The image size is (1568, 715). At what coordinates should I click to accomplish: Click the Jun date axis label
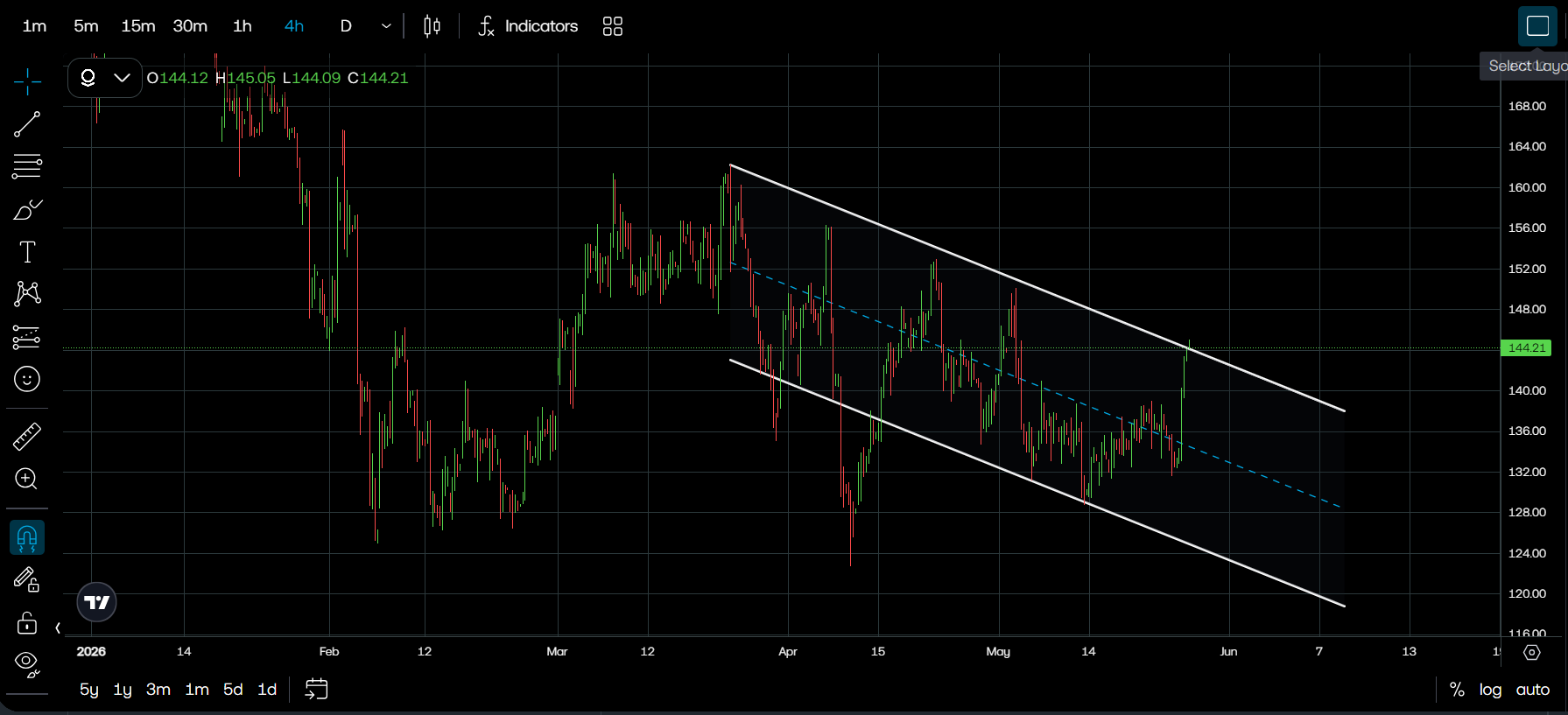click(x=1228, y=651)
